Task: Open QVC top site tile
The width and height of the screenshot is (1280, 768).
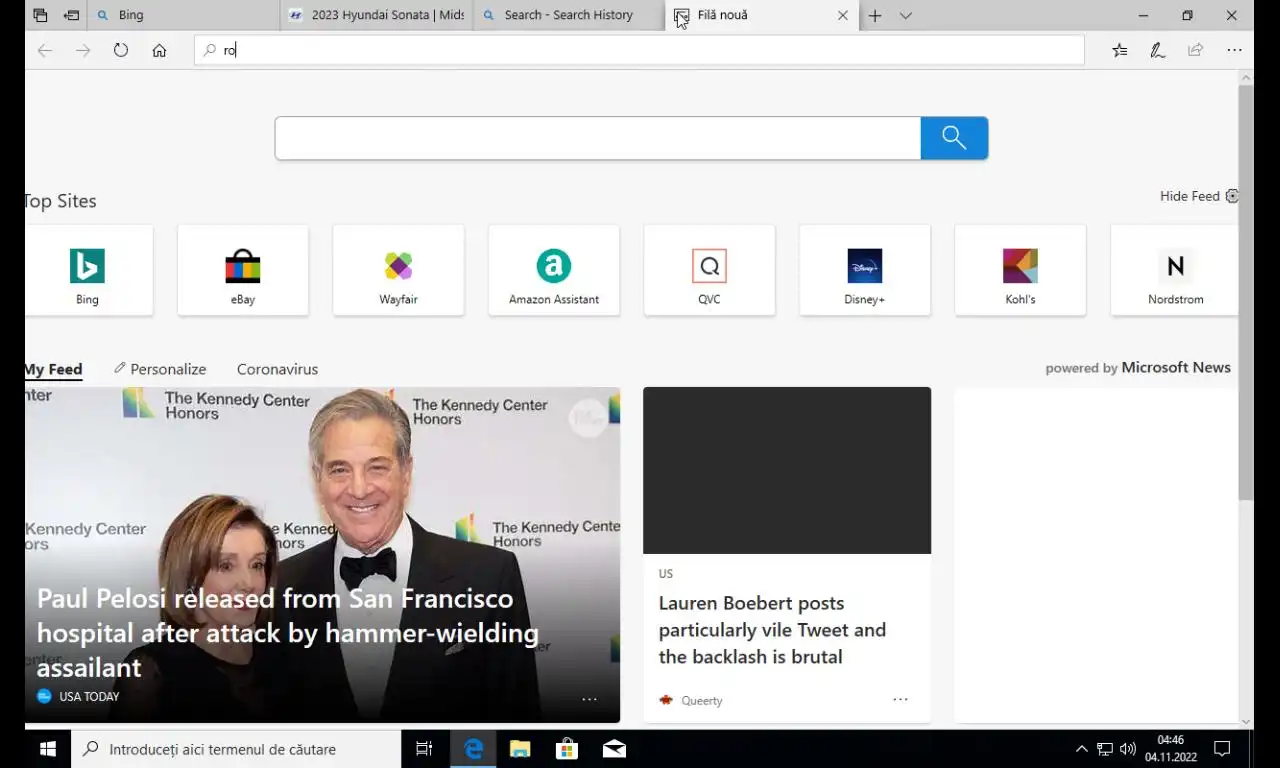Action: pos(709,270)
